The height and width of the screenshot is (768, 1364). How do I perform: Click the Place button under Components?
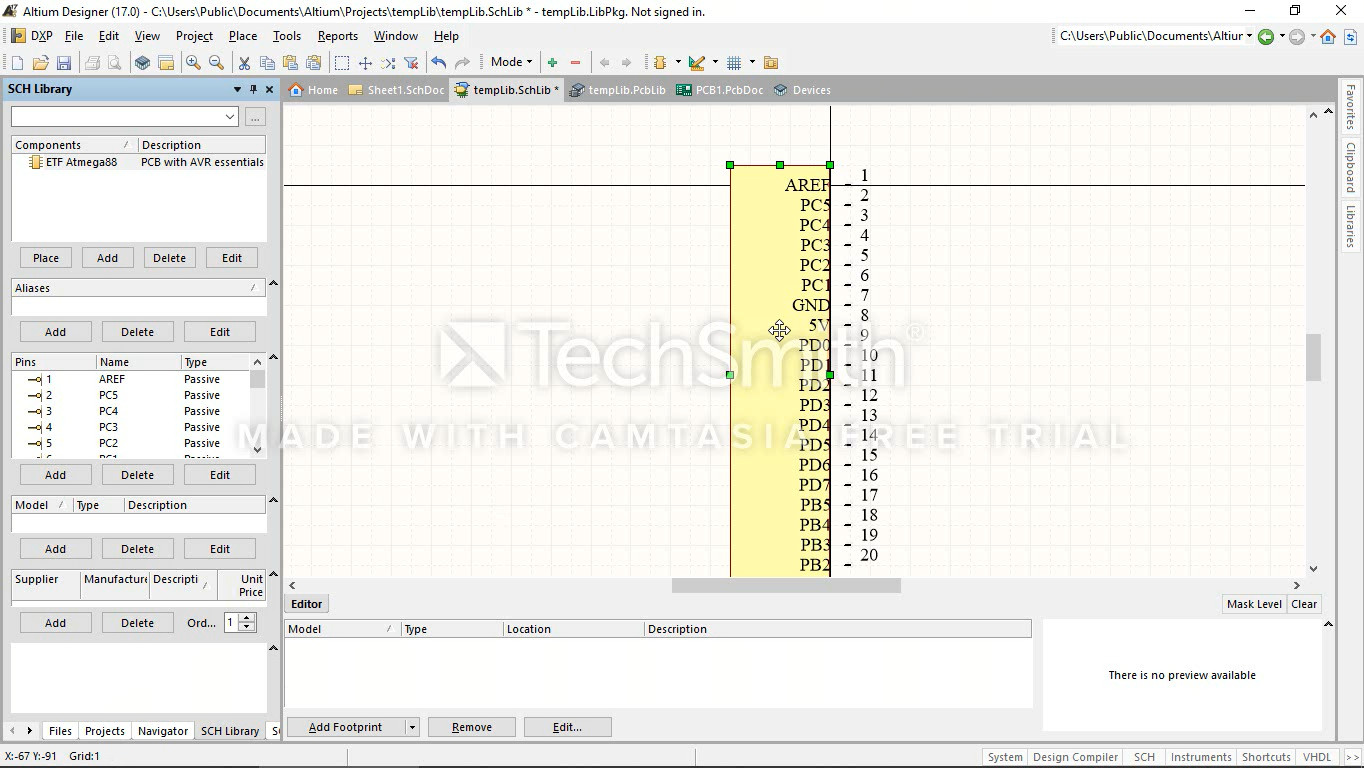tap(46, 258)
